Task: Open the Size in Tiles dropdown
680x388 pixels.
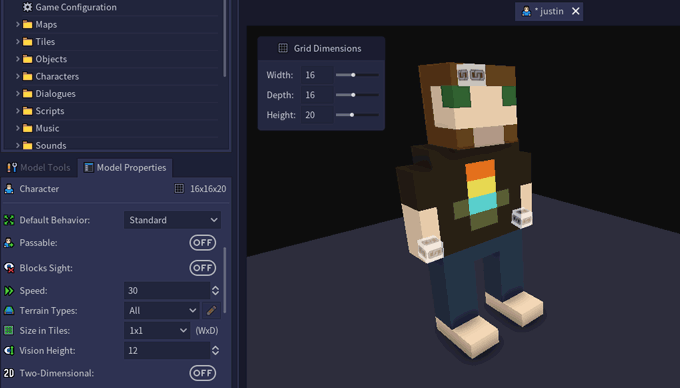Action: point(157,330)
